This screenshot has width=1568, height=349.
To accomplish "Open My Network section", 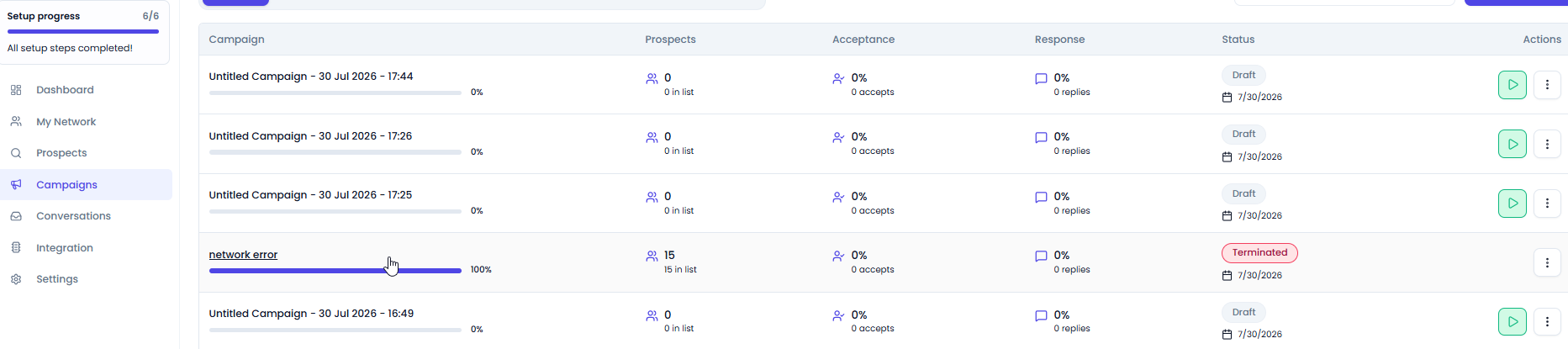I will pyautogui.click(x=66, y=122).
